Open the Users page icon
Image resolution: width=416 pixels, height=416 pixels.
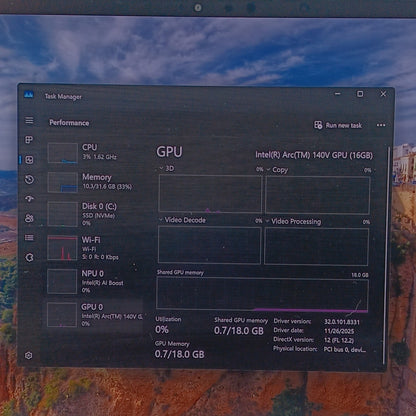[x=29, y=218]
